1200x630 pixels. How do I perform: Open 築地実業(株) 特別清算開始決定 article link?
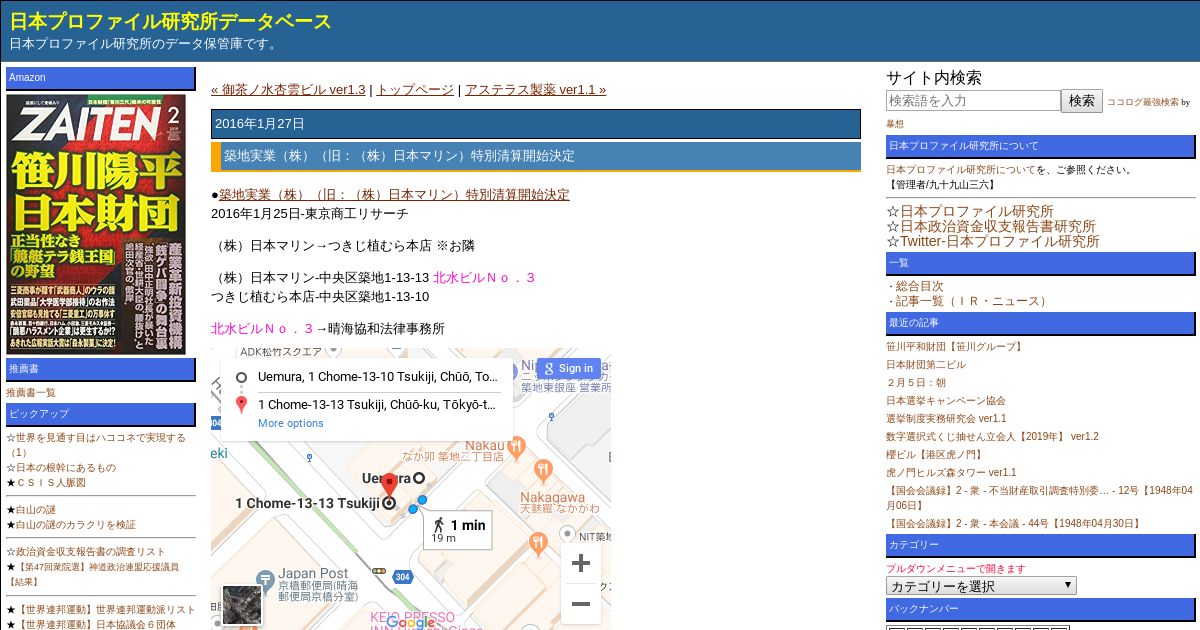click(x=394, y=194)
